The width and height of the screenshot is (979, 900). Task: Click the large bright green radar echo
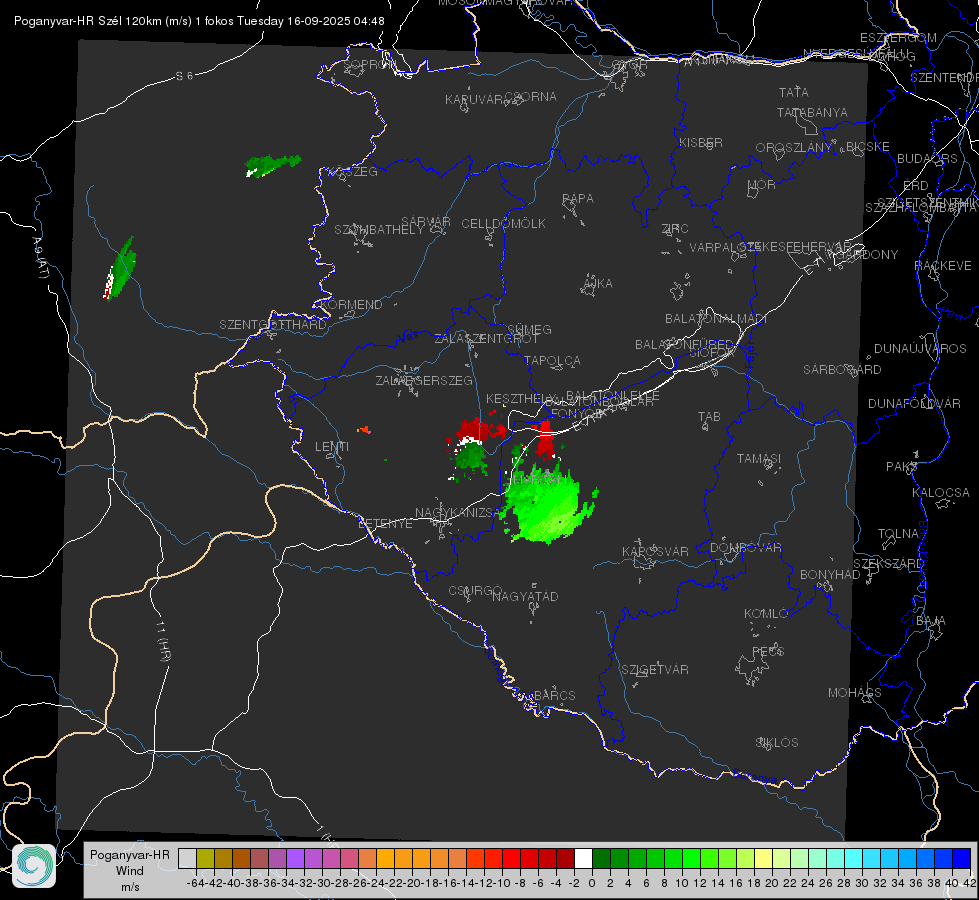point(544,503)
